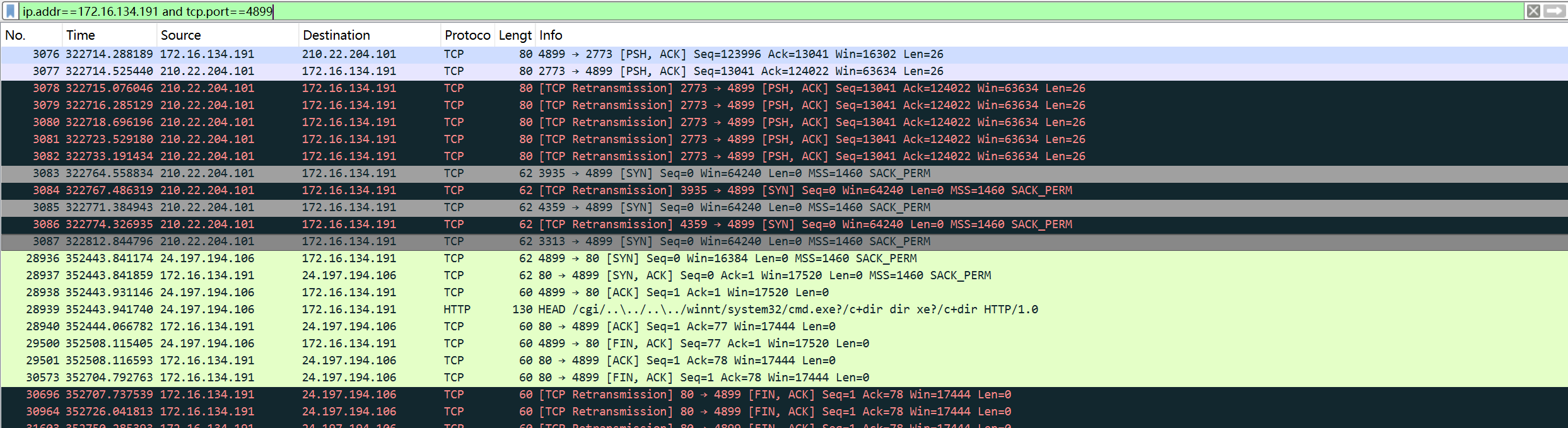Sort by the Length column header
The width and height of the screenshot is (1568, 428).
[x=515, y=35]
